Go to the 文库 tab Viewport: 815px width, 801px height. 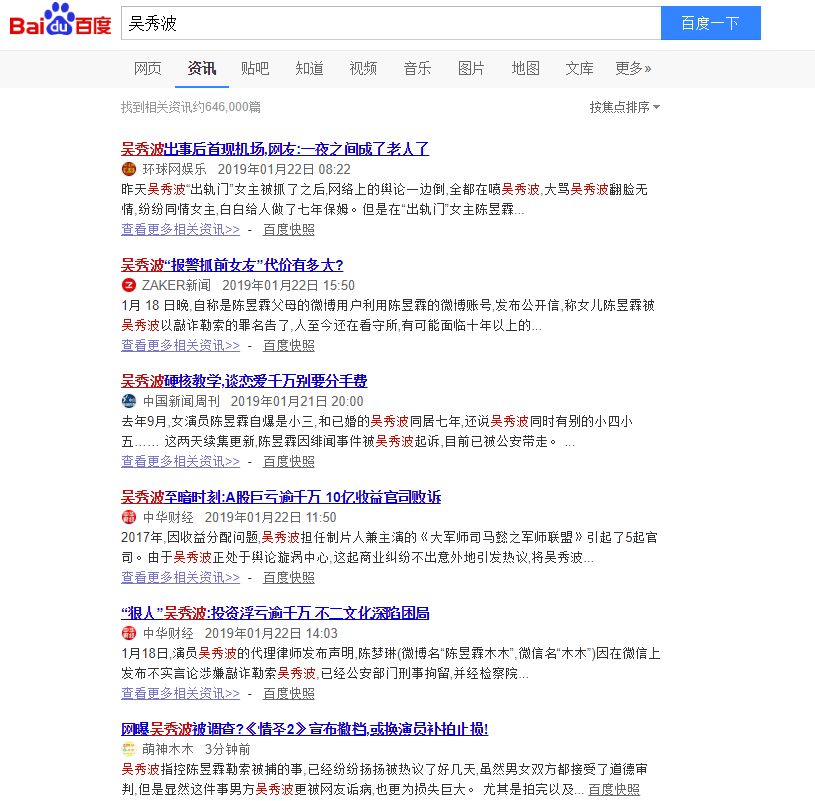click(580, 68)
